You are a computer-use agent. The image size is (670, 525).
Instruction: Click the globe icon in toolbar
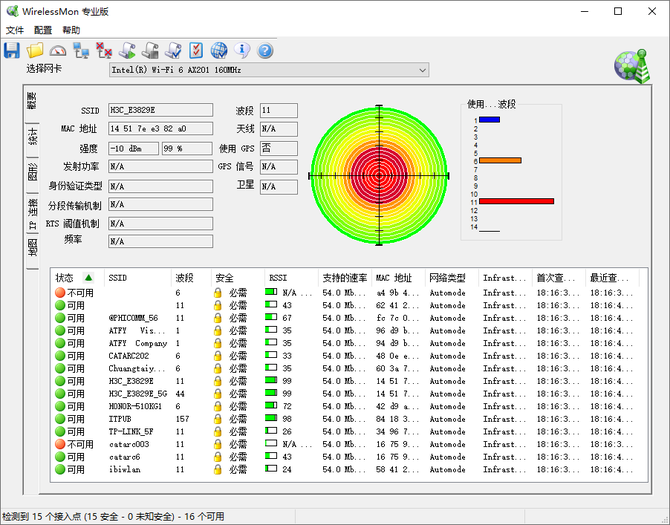[219, 50]
